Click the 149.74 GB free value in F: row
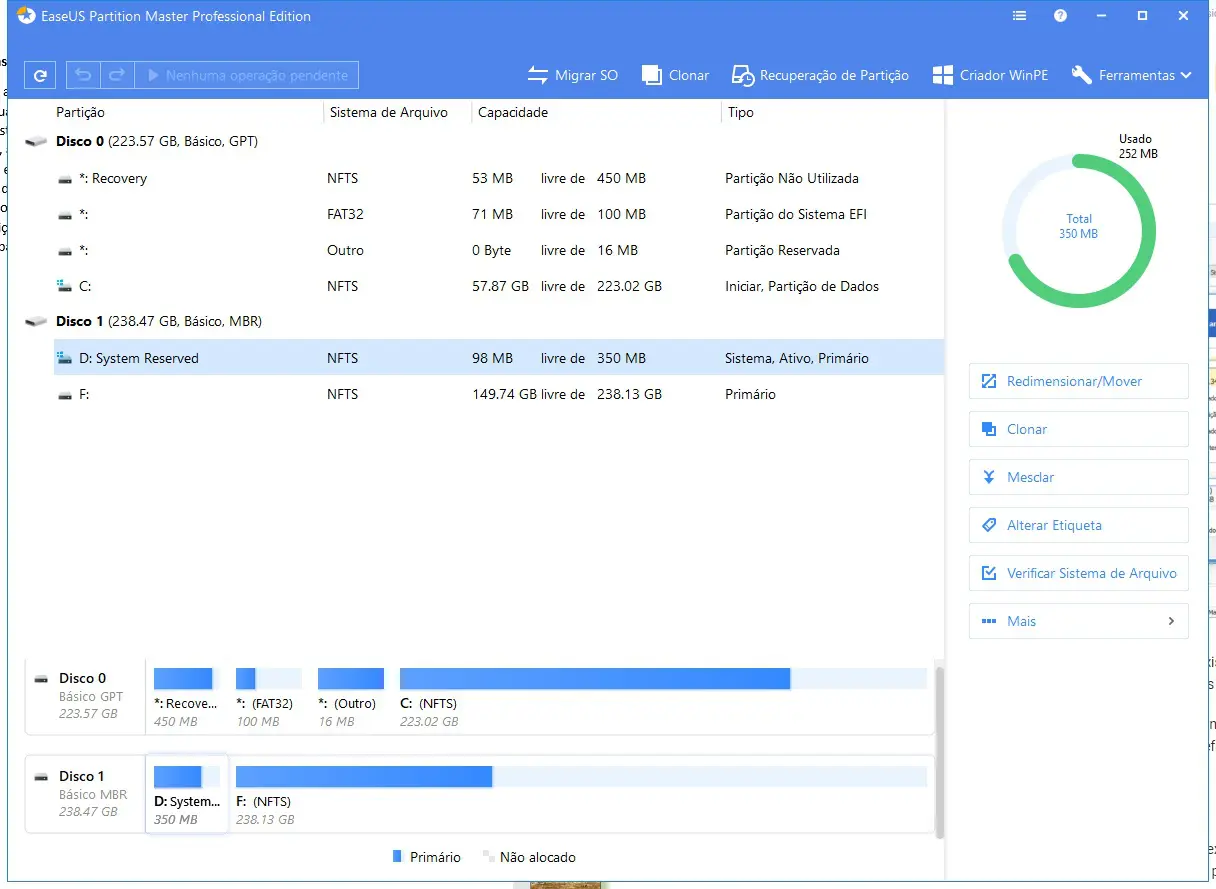 pos(504,394)
